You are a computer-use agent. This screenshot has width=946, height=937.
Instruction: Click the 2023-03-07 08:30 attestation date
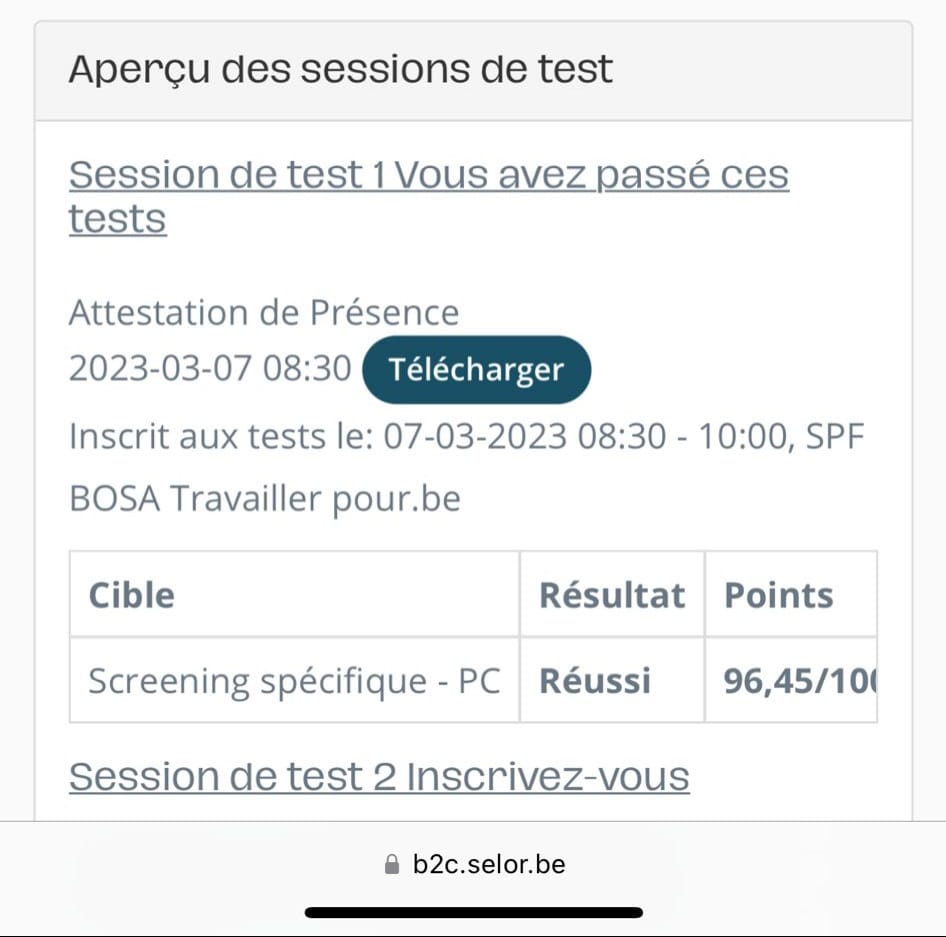210,369
